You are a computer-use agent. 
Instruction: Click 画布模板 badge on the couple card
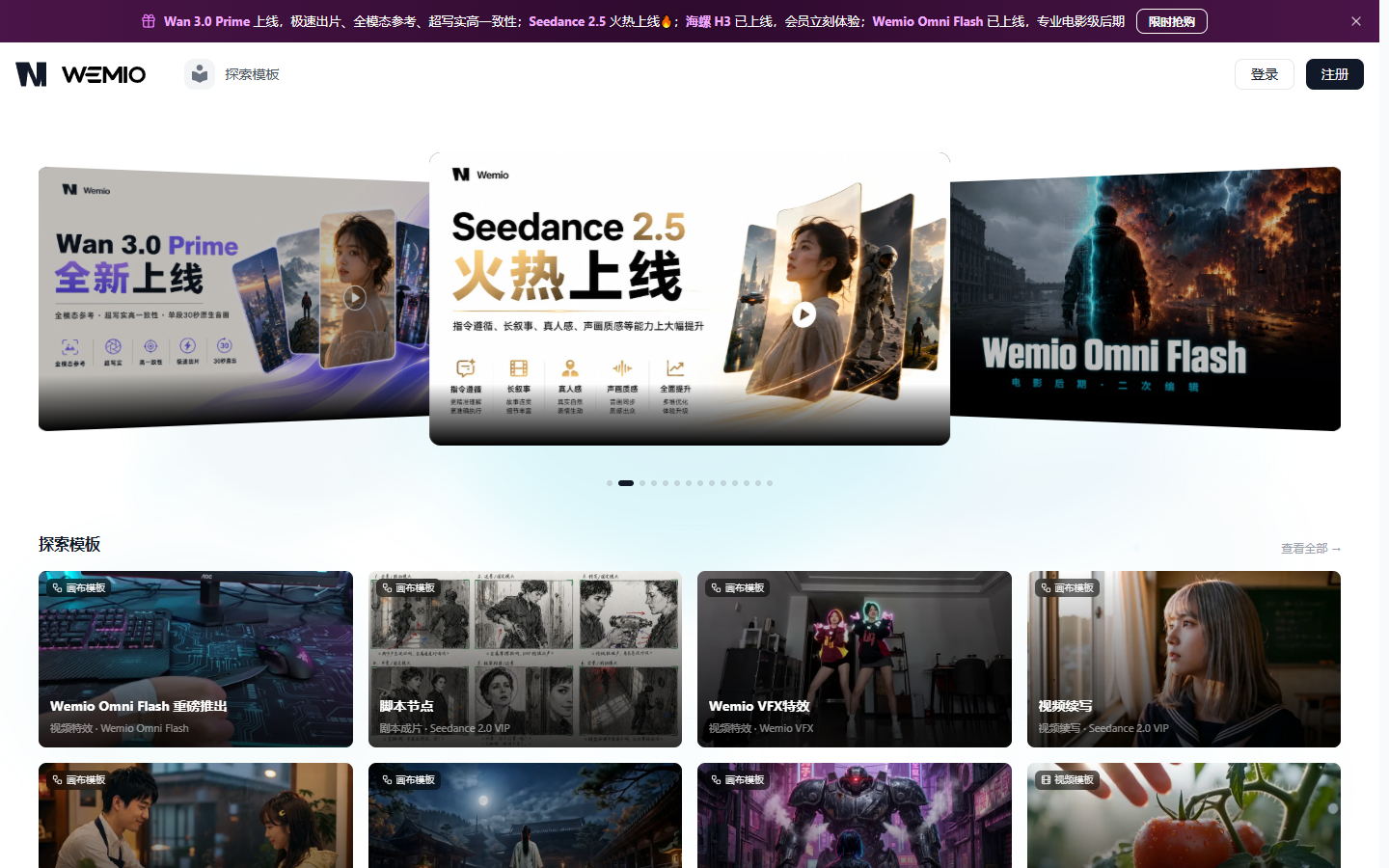coord(78,779)
